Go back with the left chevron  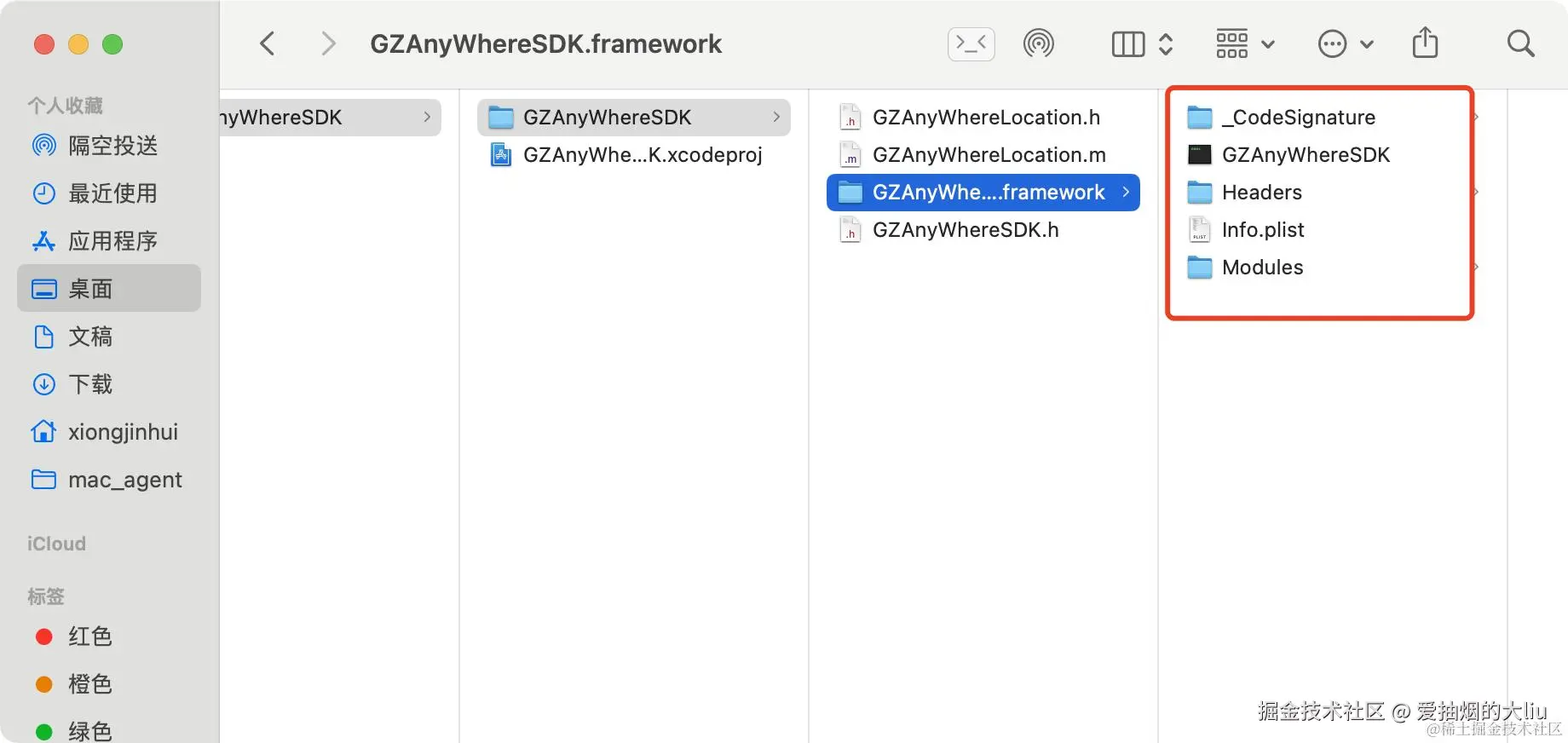tap(268, 43)
